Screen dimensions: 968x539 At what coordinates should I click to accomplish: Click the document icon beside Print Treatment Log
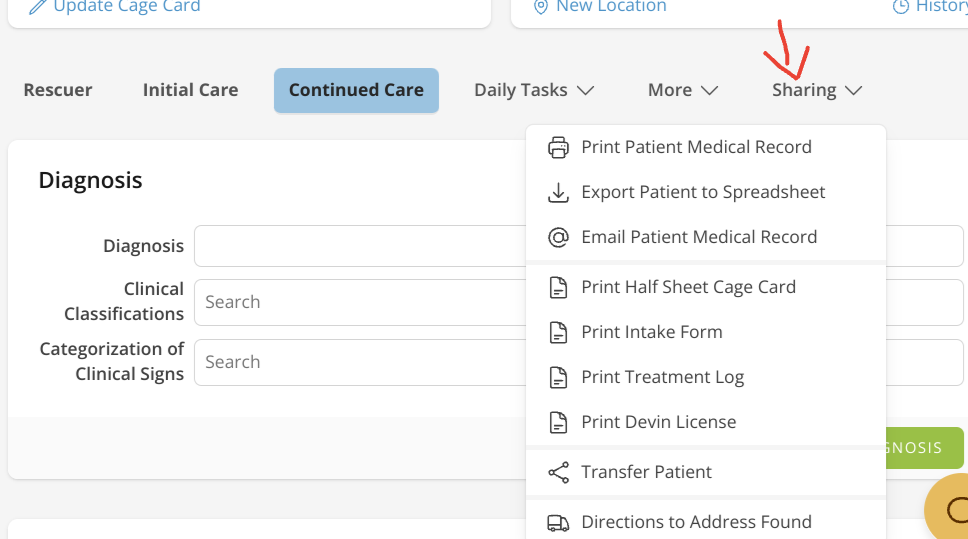(558, 377)
